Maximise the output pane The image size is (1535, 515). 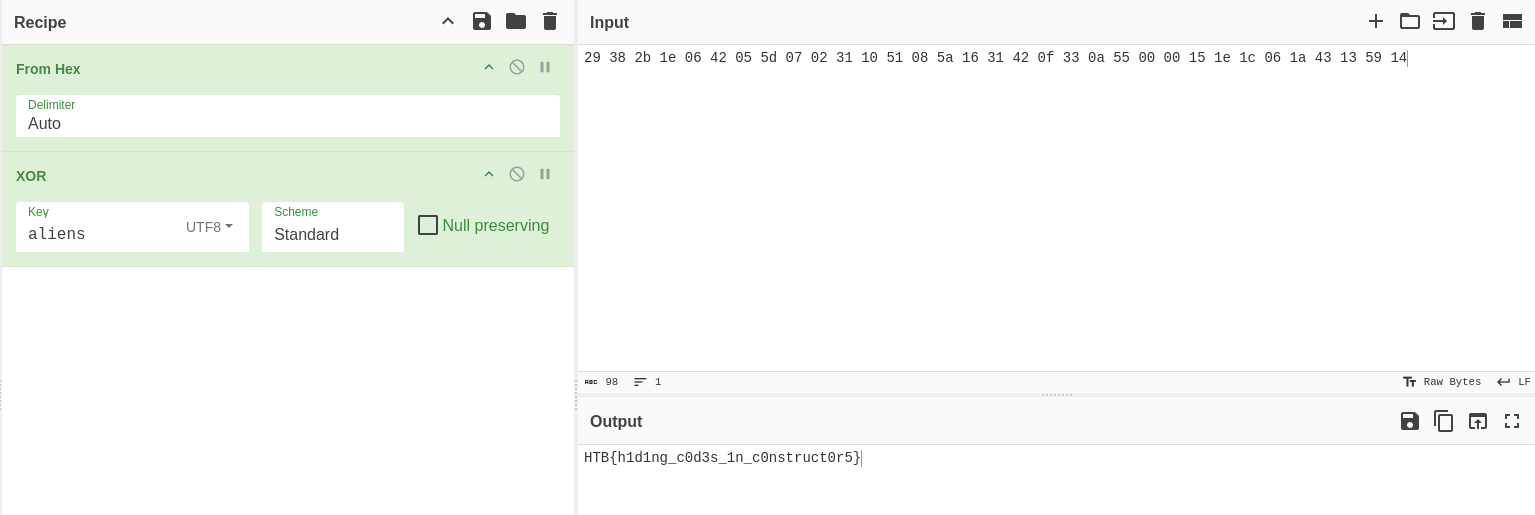[1512, 421]
